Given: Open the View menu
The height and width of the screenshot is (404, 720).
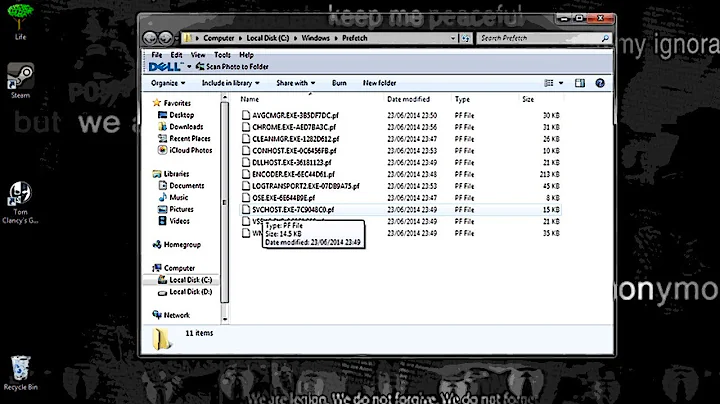Looking at the screenshot, I should (198, 55).
